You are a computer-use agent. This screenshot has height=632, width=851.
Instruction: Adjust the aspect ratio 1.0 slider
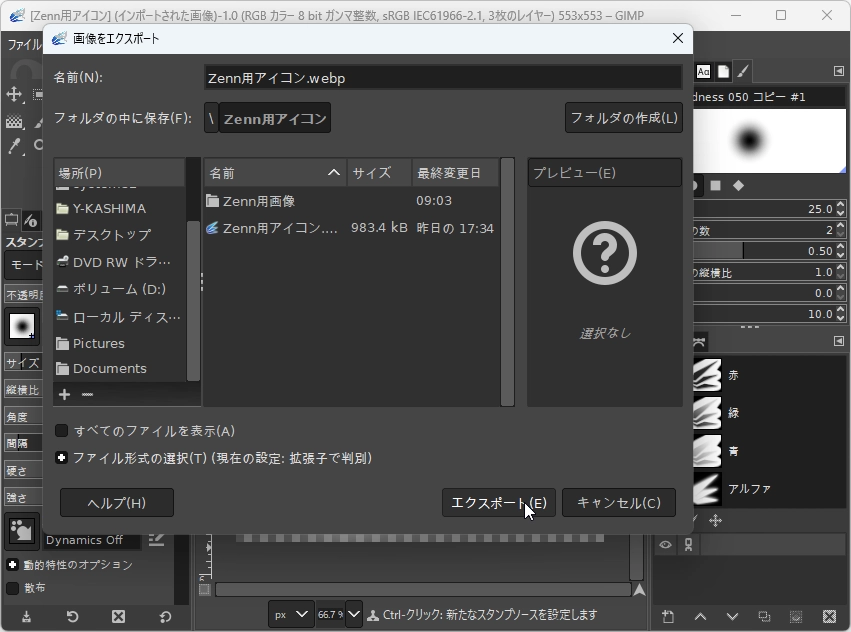point(764,272)
